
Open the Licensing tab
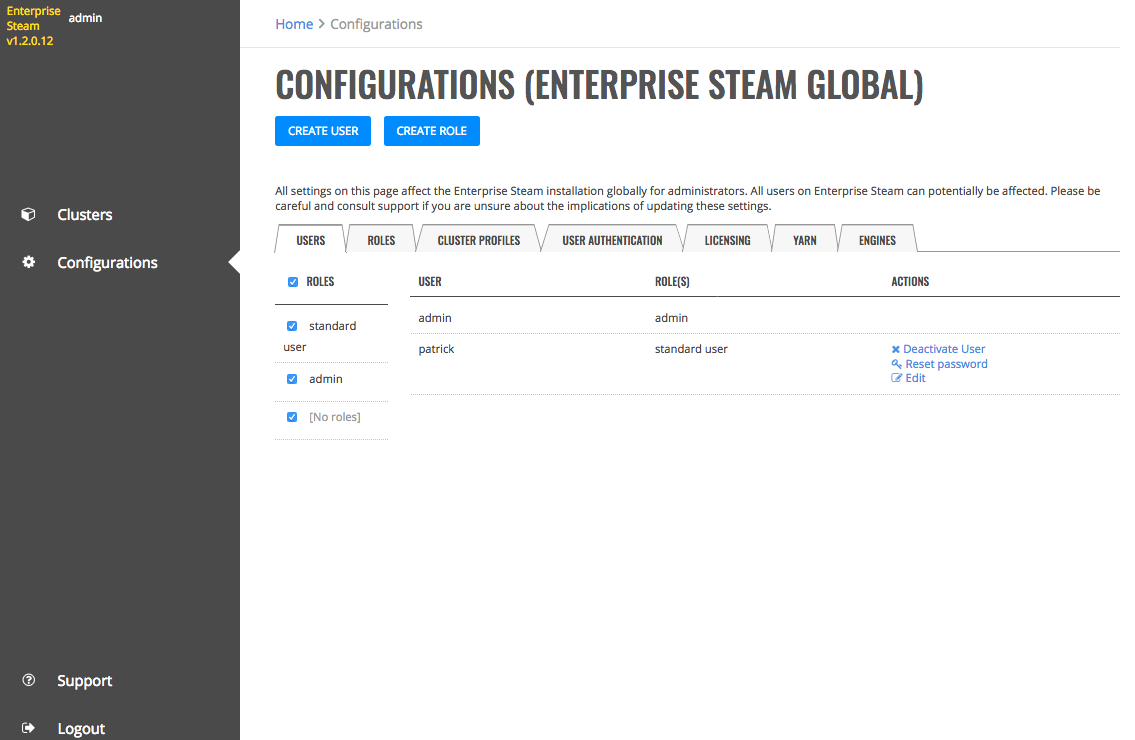click(727, 240)
